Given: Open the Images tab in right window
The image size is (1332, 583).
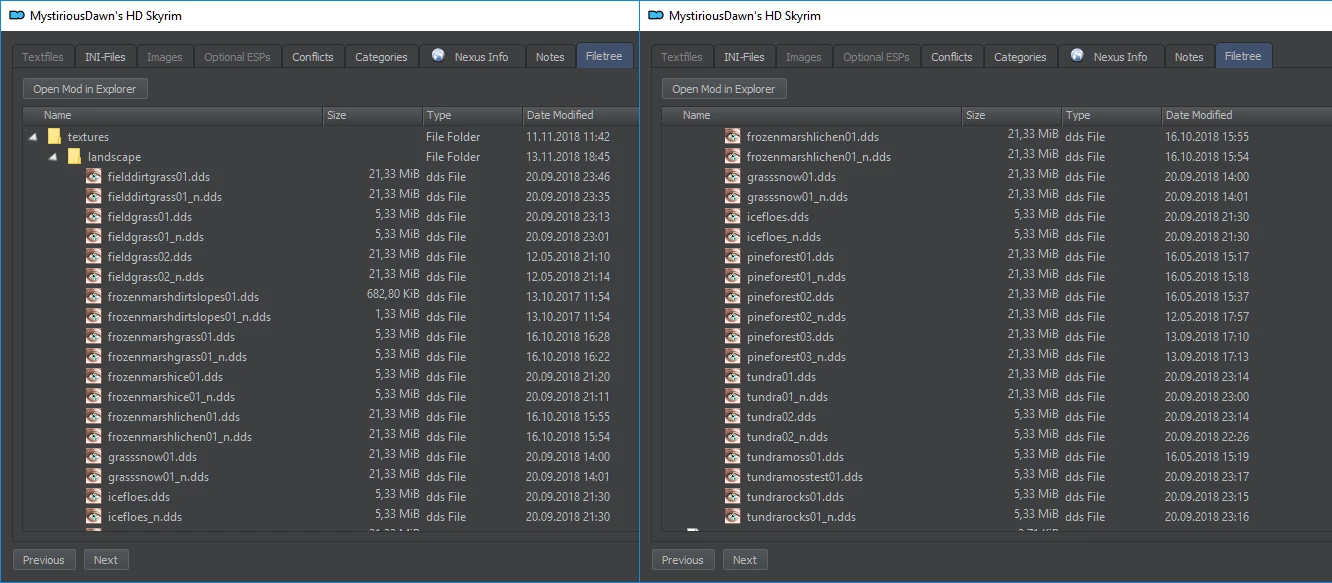Looking at the screenshot, I should click(804, 57).
